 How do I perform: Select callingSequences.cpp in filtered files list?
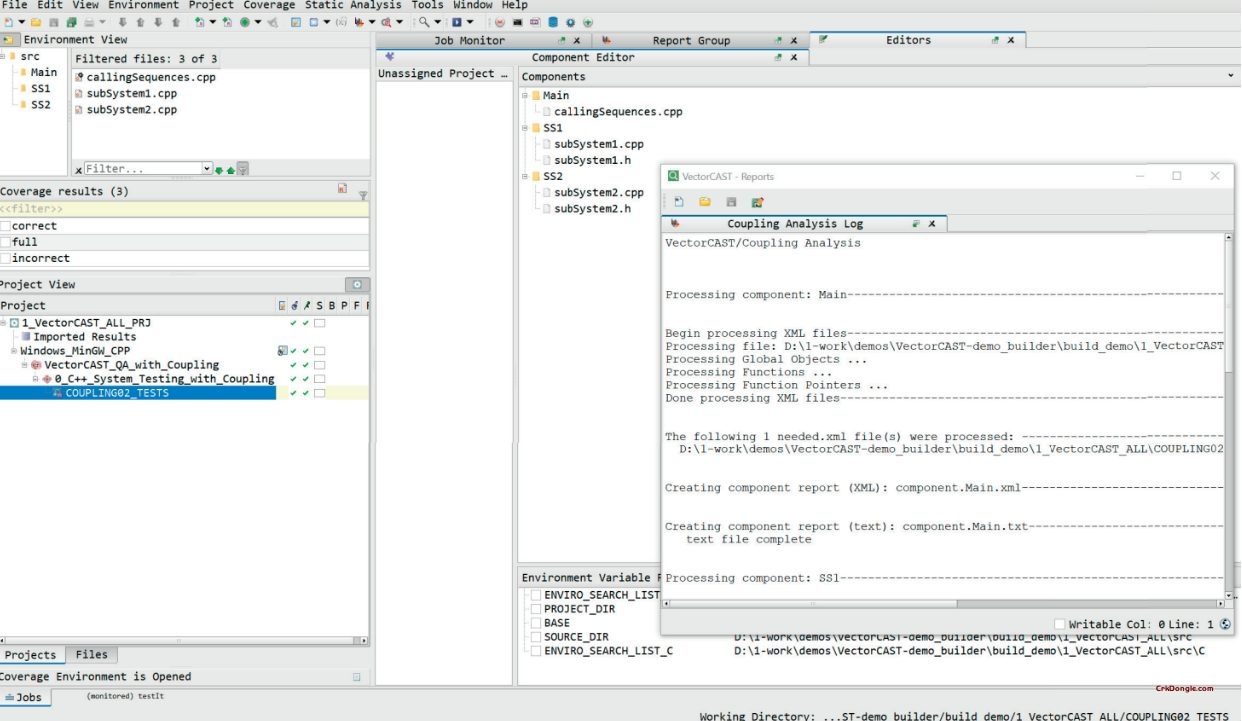click(150, 77)
